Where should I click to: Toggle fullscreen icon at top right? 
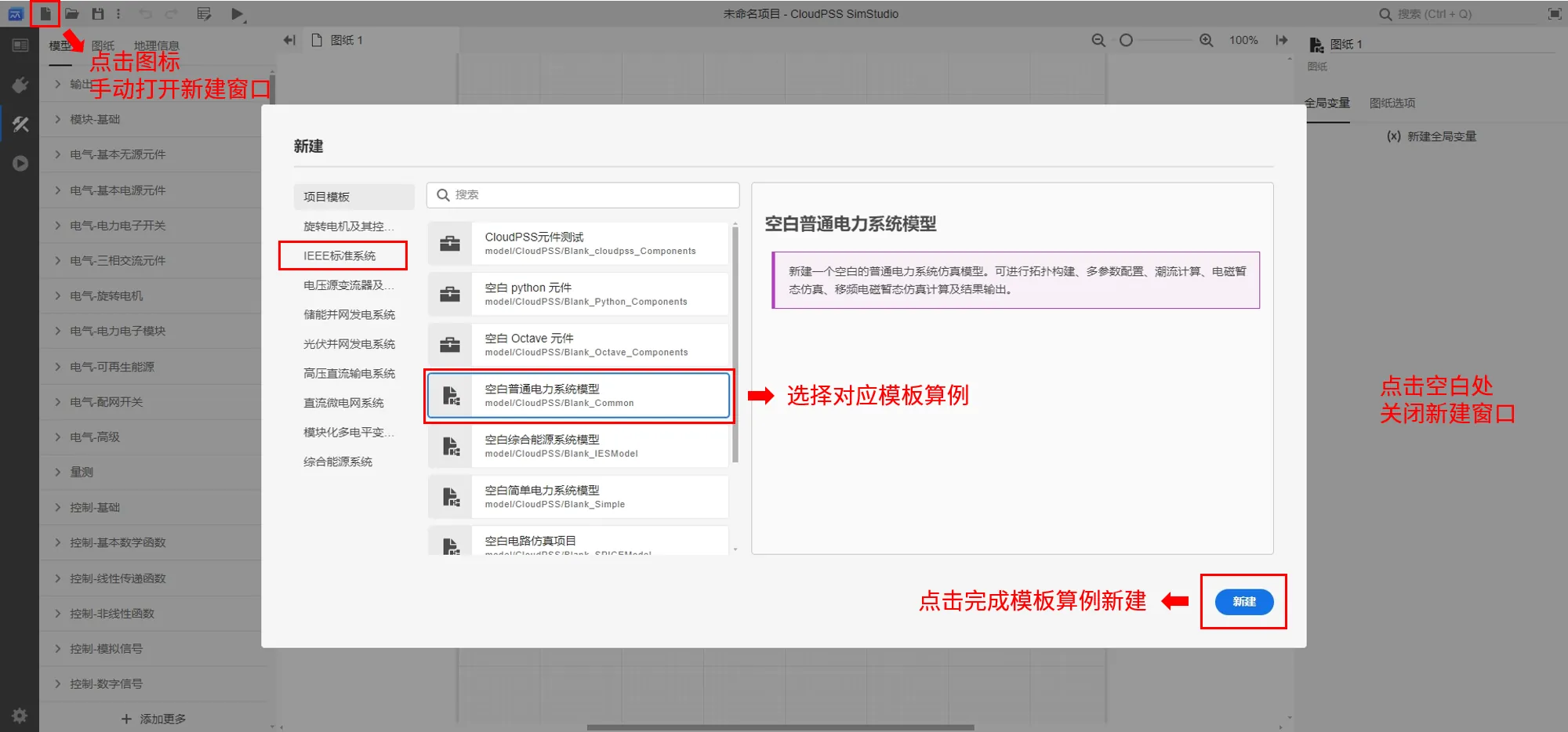1554,13
